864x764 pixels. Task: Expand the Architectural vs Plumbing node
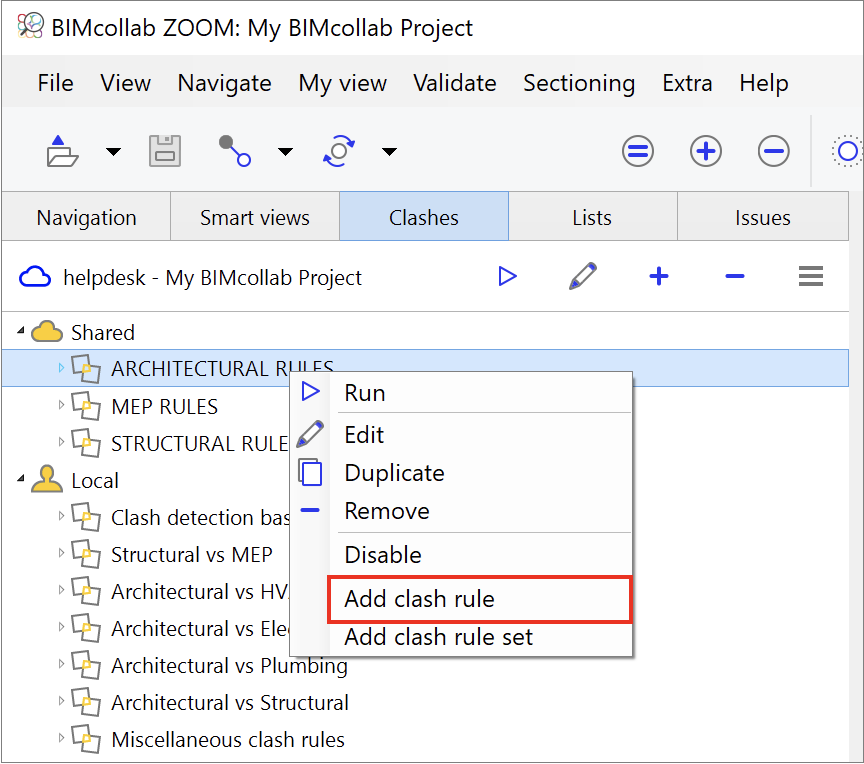click(61, 664)
